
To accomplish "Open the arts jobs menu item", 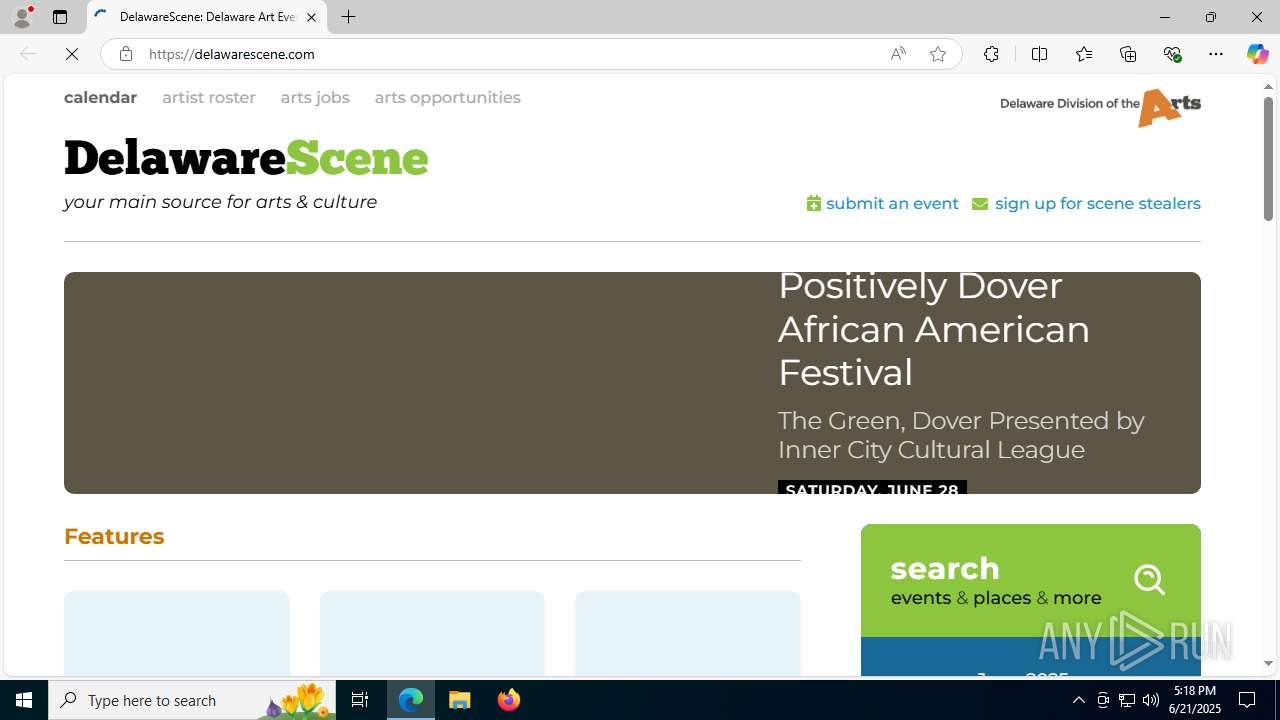I will coord(315,97).
